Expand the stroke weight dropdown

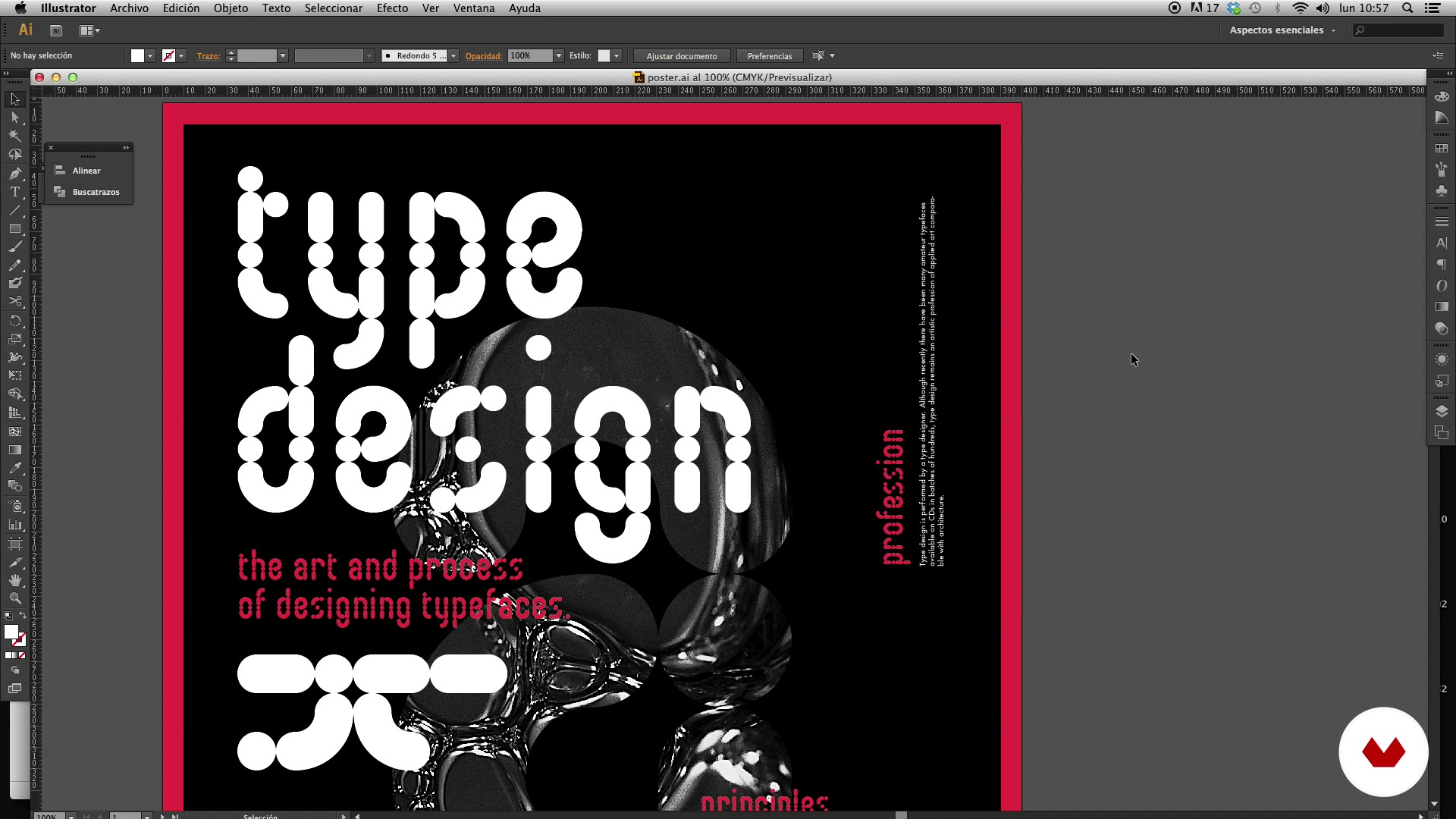coord(282,56)
